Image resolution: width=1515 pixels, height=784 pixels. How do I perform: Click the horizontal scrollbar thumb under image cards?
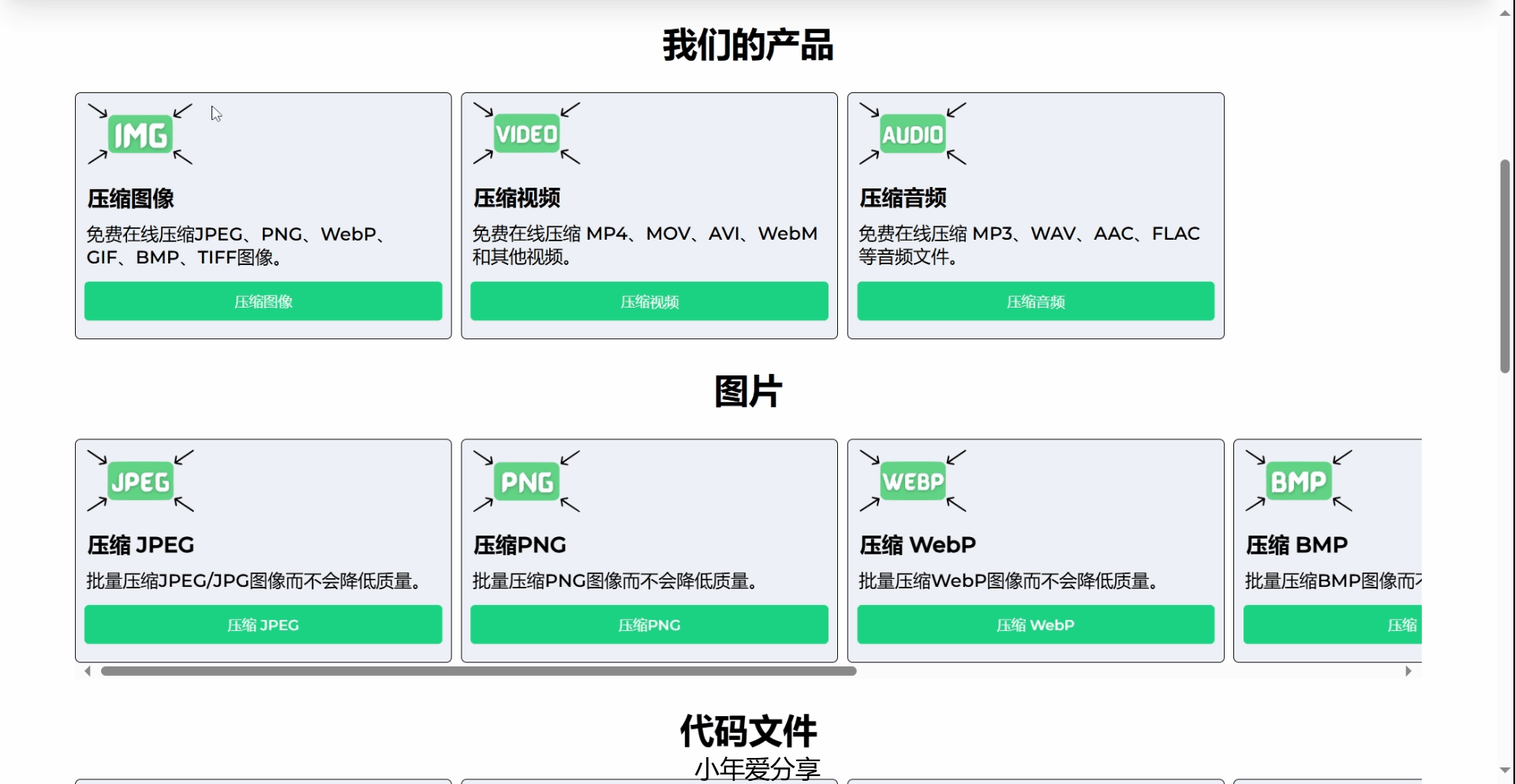(x=479, y=671)
